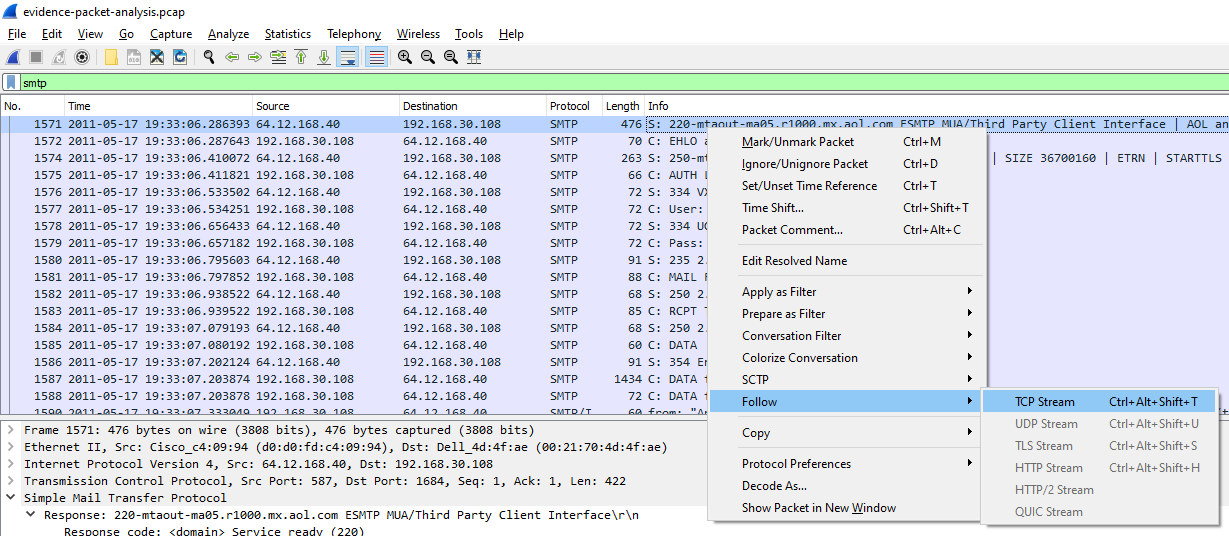Open the Statistics menu
Viewport: 1229px width, 536px height.
[x=288, y=34]
